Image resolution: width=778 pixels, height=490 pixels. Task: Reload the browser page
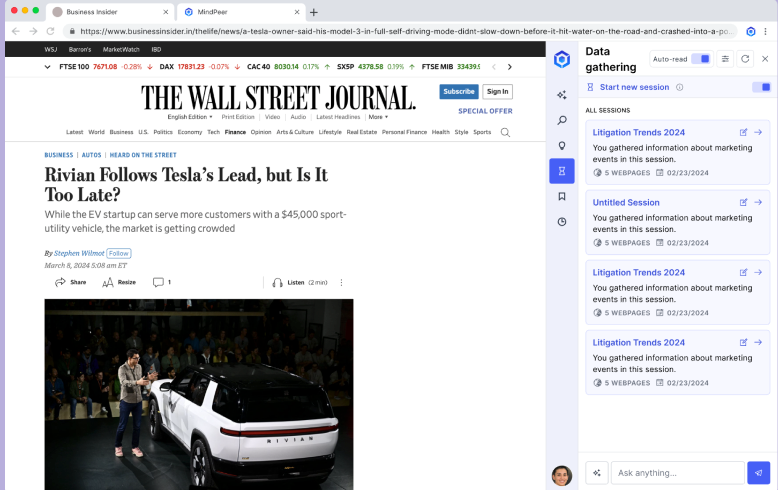point(50,31)
